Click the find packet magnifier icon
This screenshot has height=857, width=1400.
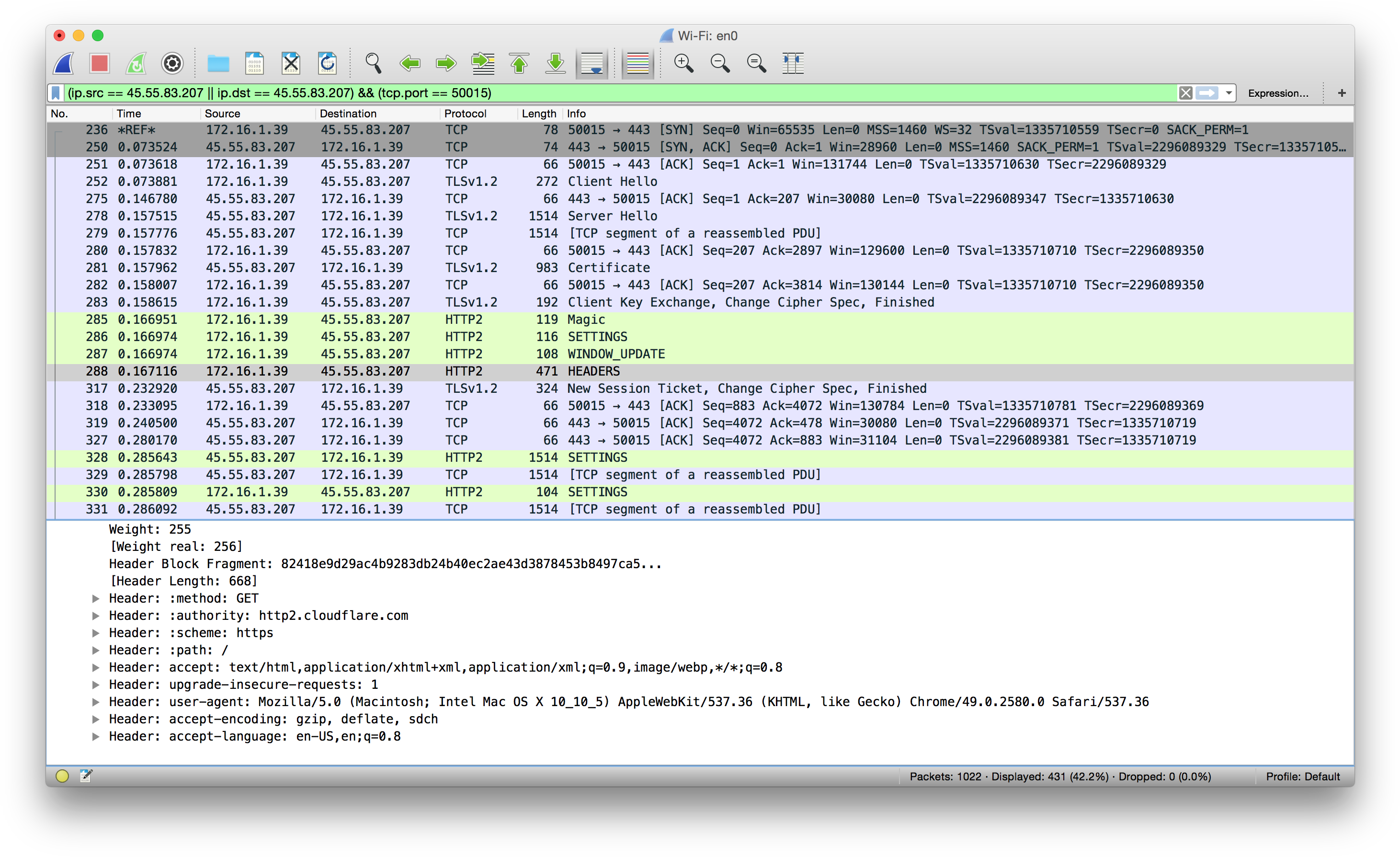(373, 63)
